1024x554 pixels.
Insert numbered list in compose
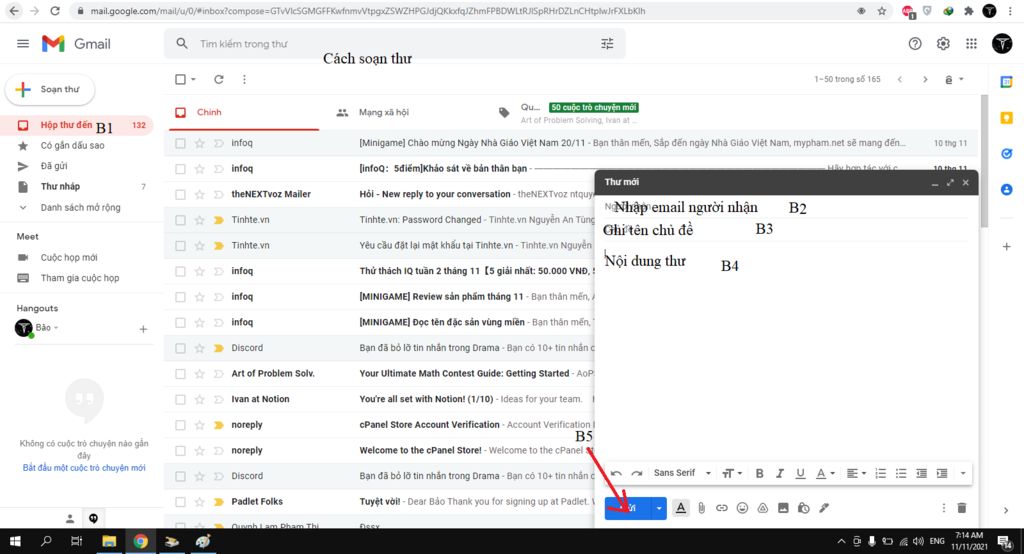pos(880,473)
